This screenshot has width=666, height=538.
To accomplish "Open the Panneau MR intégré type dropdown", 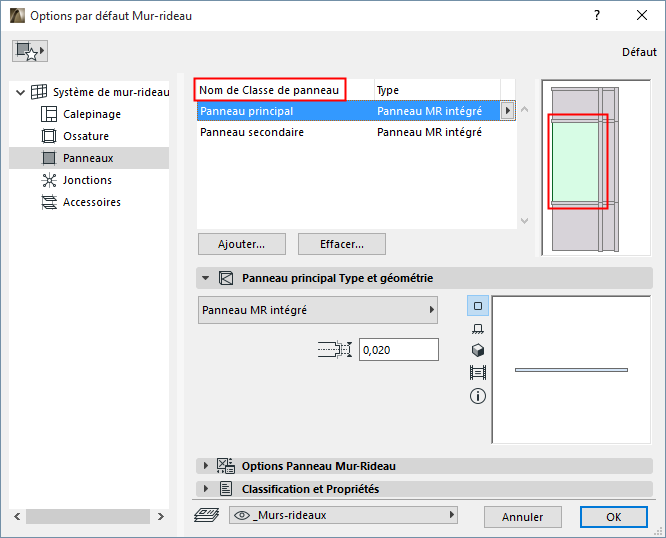I will coord(318,310).
